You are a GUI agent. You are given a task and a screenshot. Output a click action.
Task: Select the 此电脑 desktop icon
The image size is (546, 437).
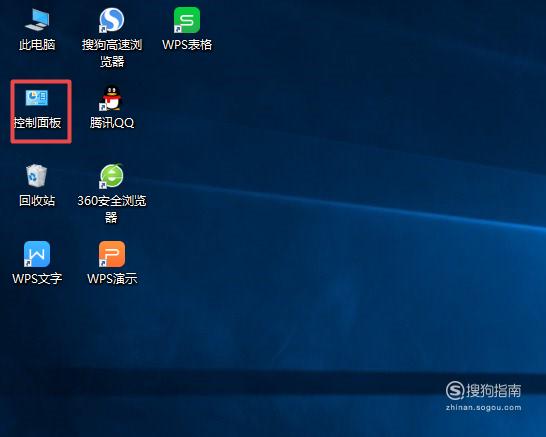tap(37, 20)
